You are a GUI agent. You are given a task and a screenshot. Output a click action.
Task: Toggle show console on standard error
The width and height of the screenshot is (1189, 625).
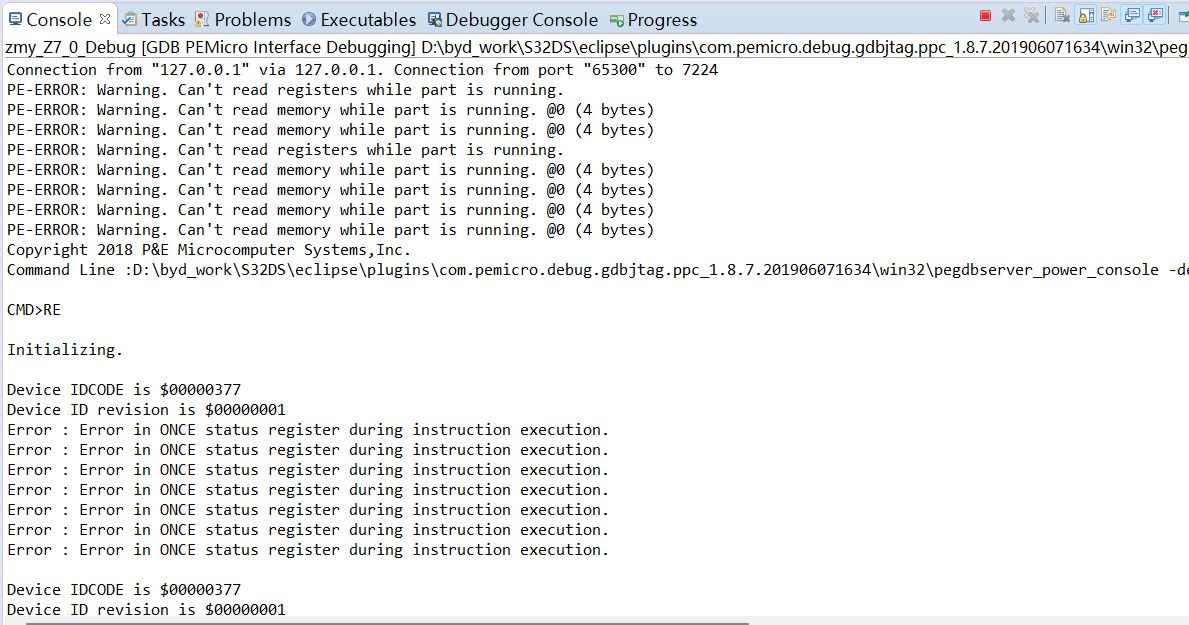click(1156, 15)
